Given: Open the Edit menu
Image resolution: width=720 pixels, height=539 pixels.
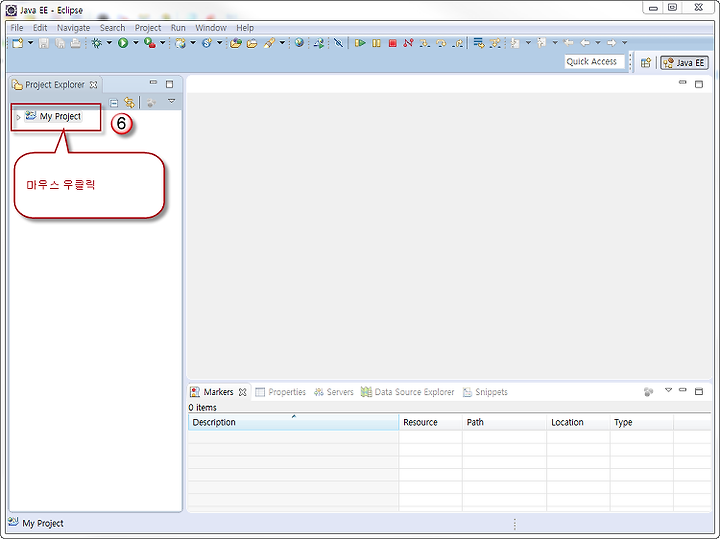Looking at the screenshot, I should coord(40,28).
